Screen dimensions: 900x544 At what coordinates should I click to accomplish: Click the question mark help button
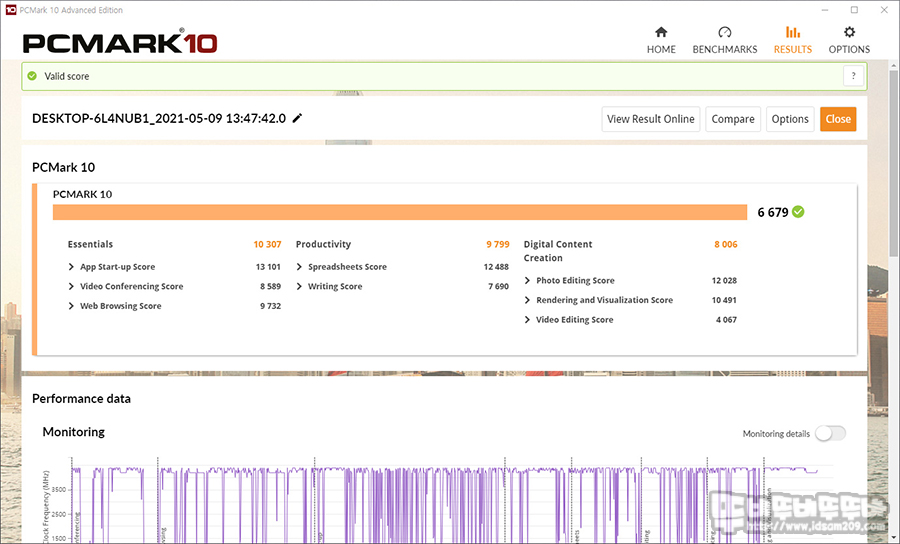click(x=854, y=76)
